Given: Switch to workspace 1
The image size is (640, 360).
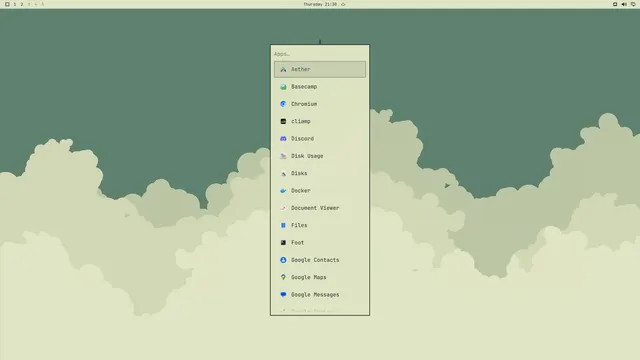Looking at the screenshot, I should pos(15,4).
